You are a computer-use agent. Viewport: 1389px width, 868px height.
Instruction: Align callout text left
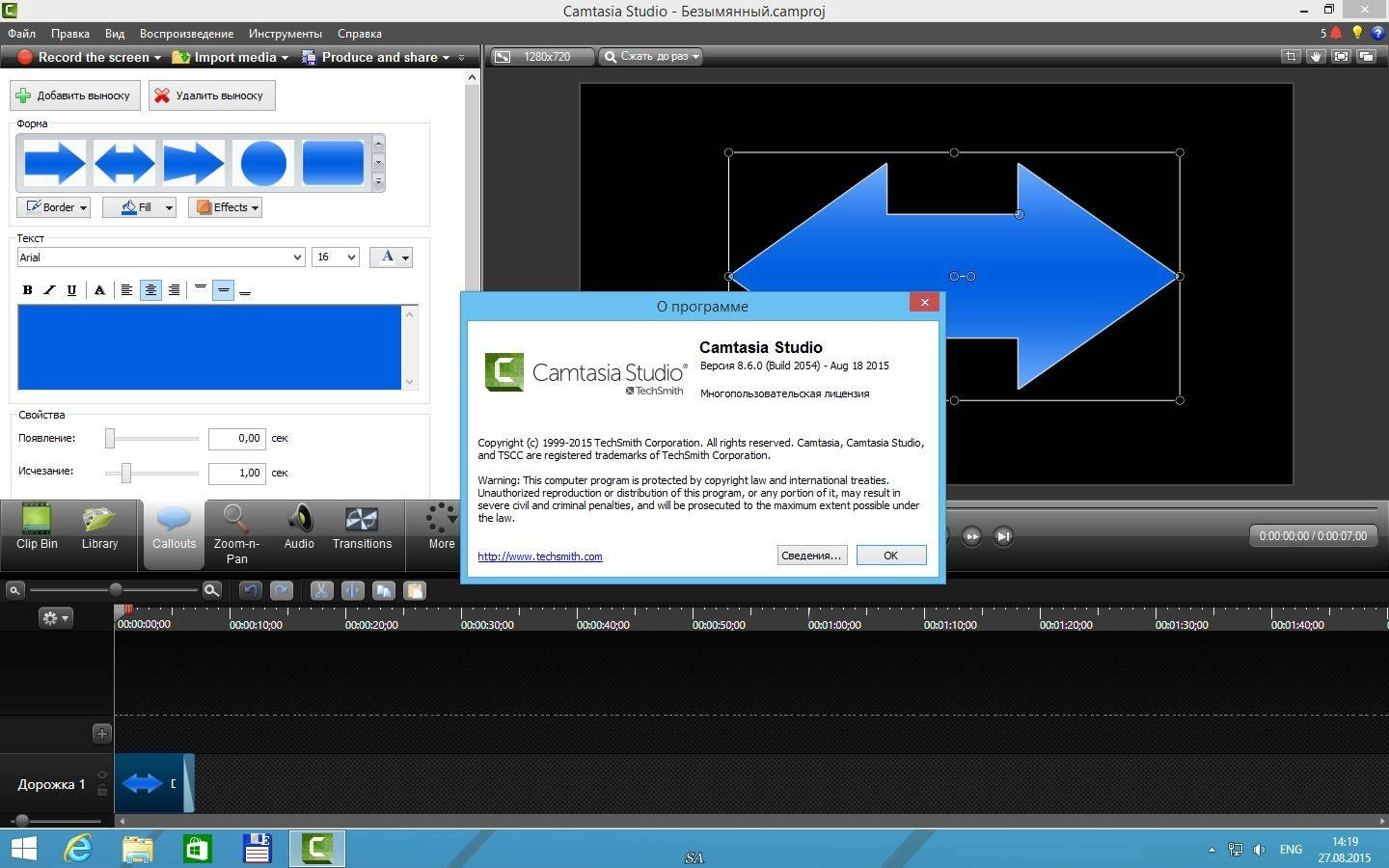[126, 289]
